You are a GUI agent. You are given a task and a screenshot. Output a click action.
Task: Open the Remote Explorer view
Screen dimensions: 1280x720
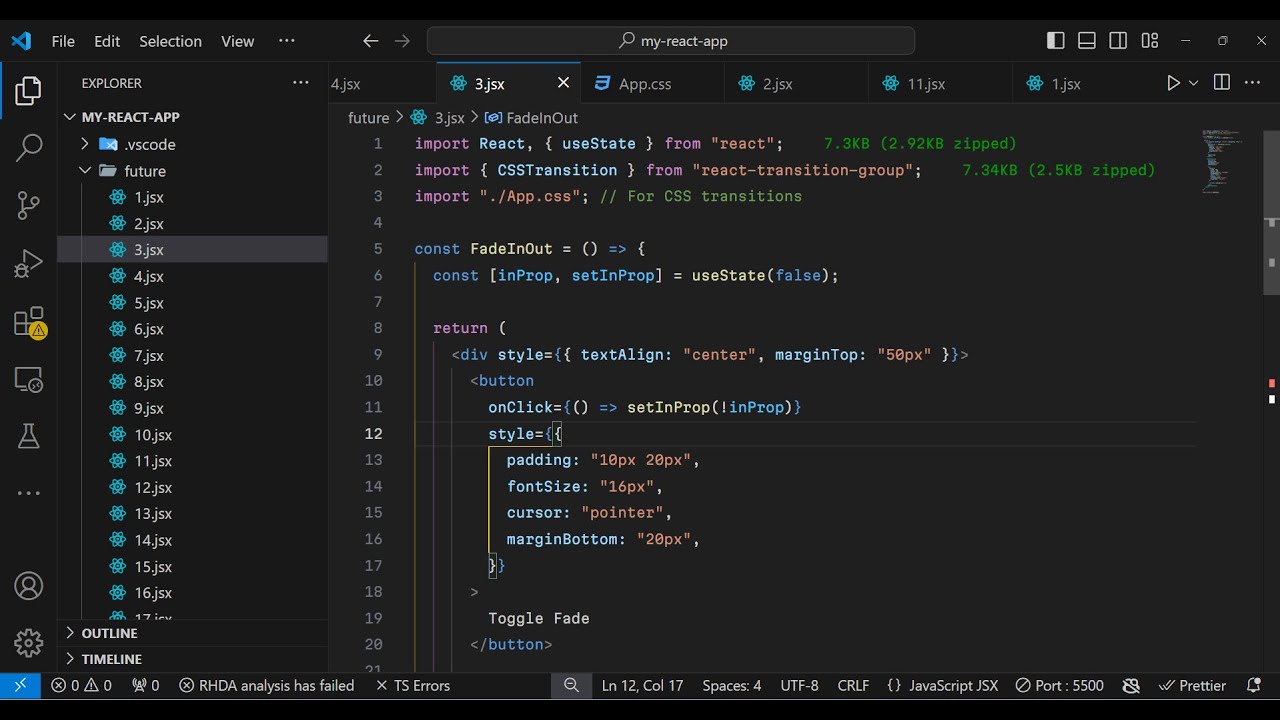tap(28, 379)
